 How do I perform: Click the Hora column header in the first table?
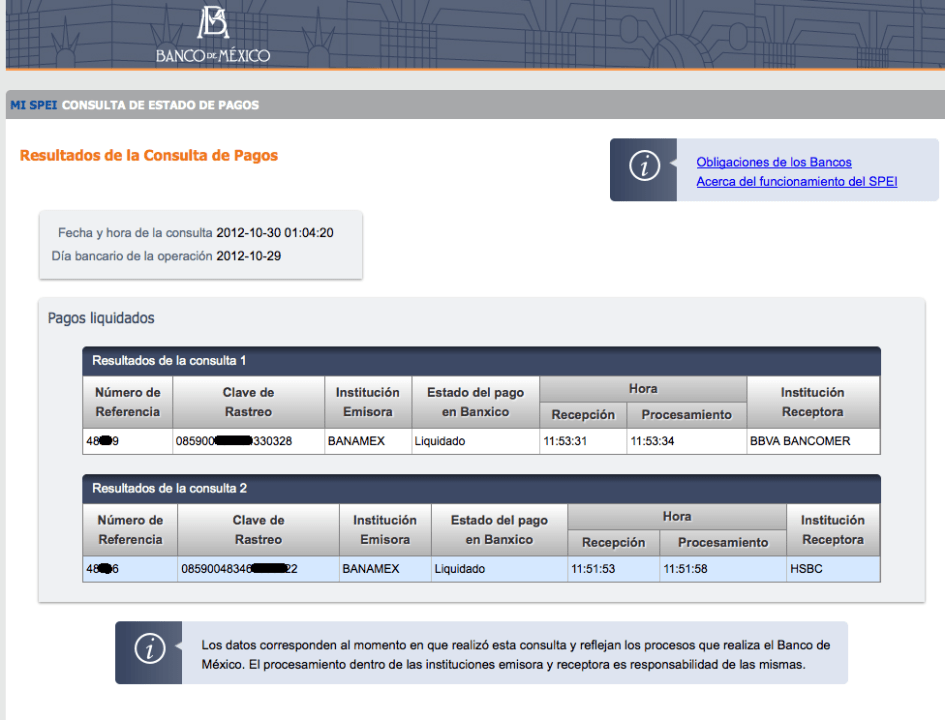(x=643, y=389)
